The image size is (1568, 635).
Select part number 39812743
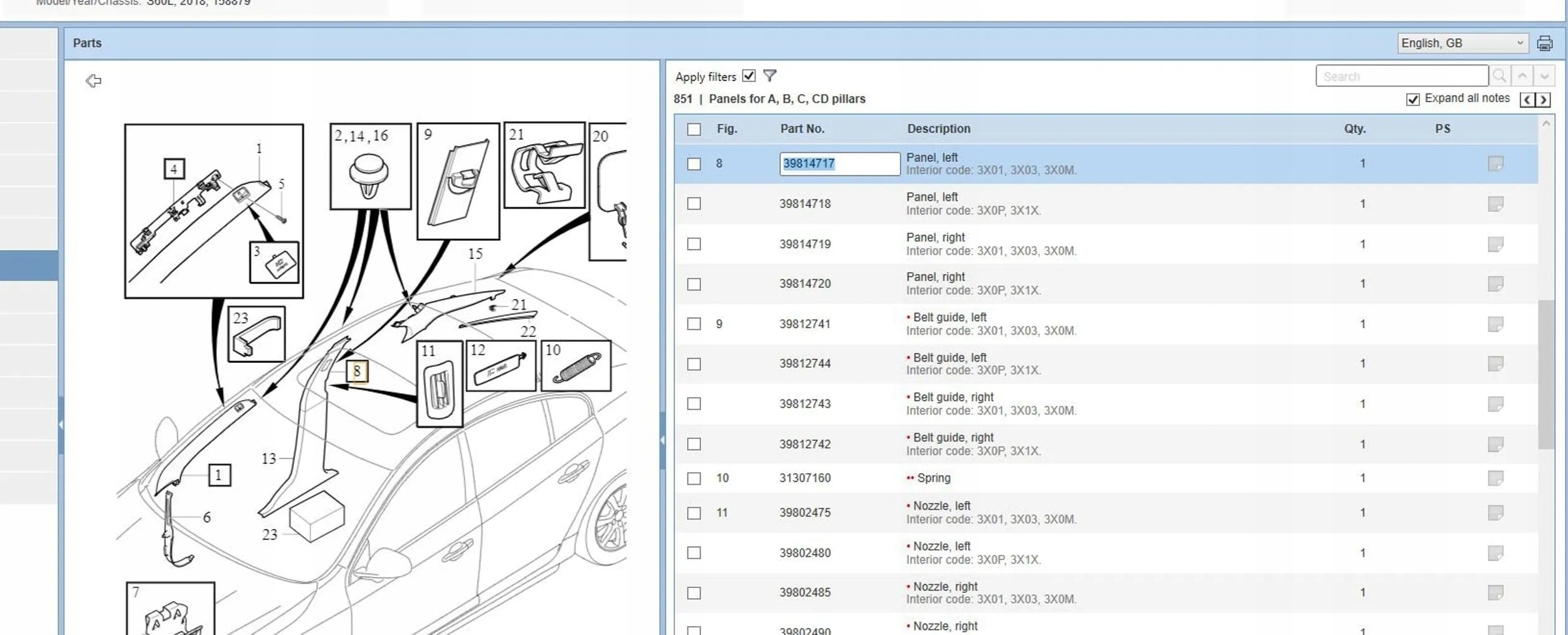pyautogui.click(x=805, y=404)
